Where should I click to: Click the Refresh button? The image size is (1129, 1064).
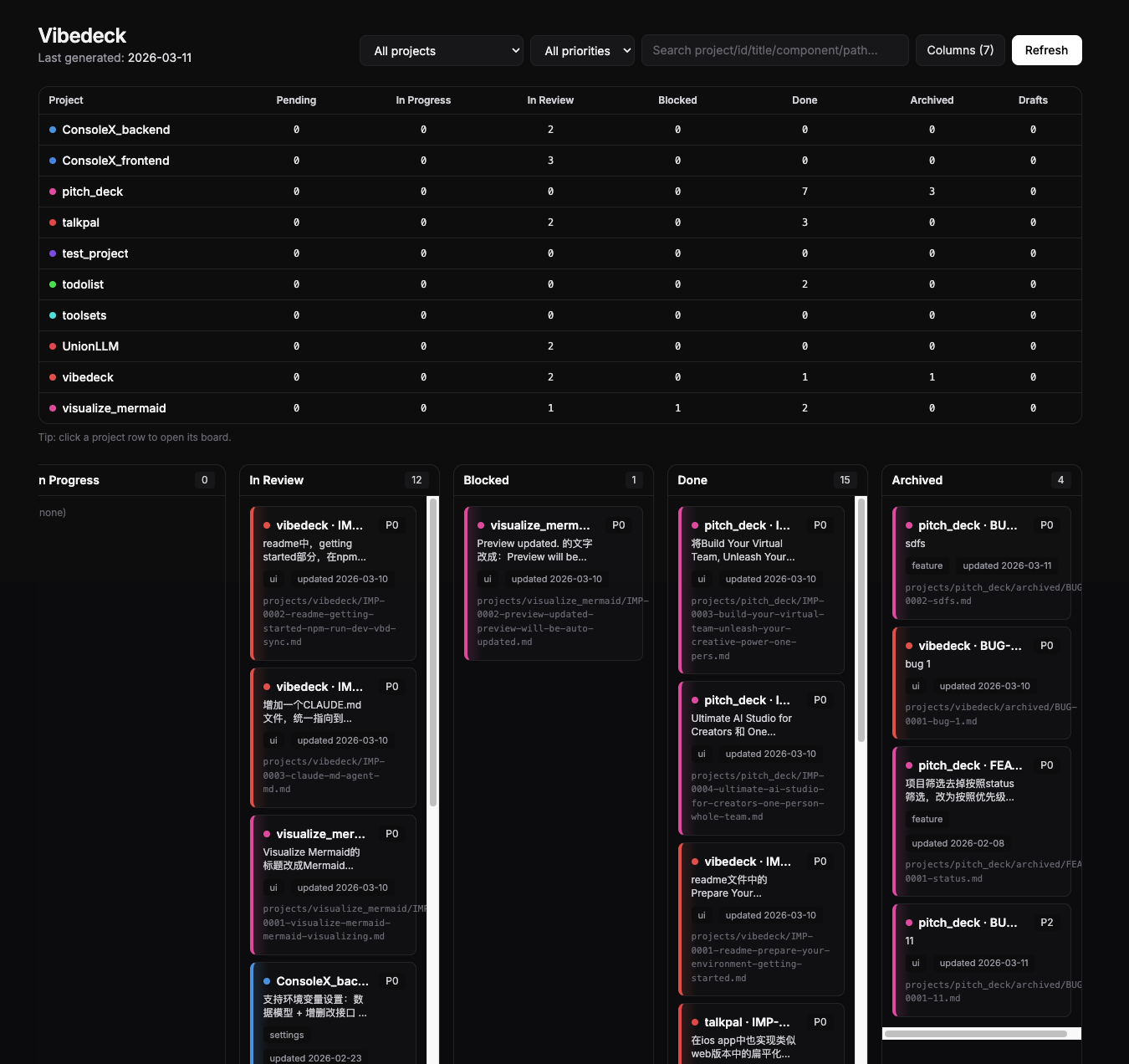tap(1046, 50)
